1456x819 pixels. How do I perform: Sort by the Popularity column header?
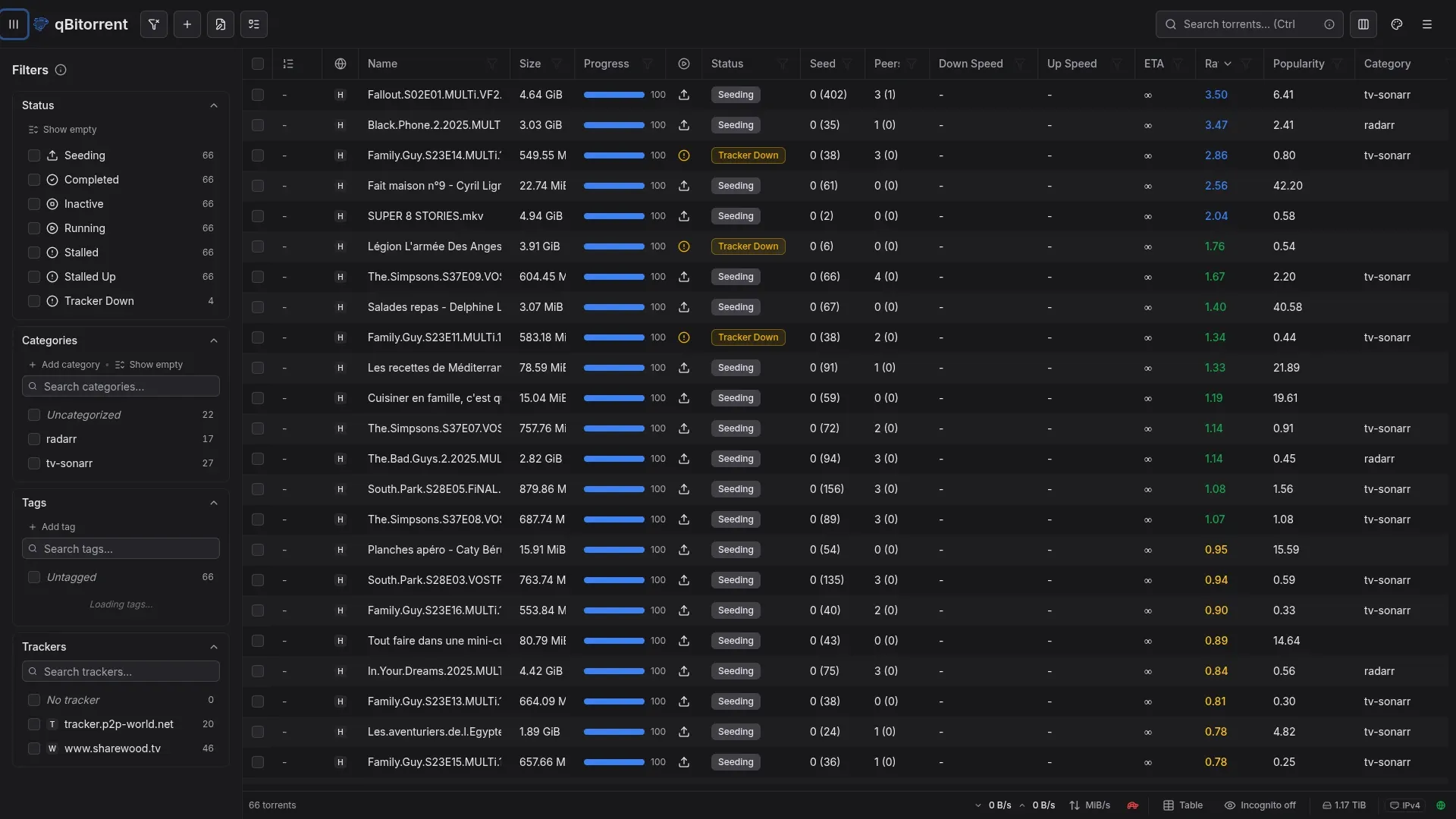1298,64
